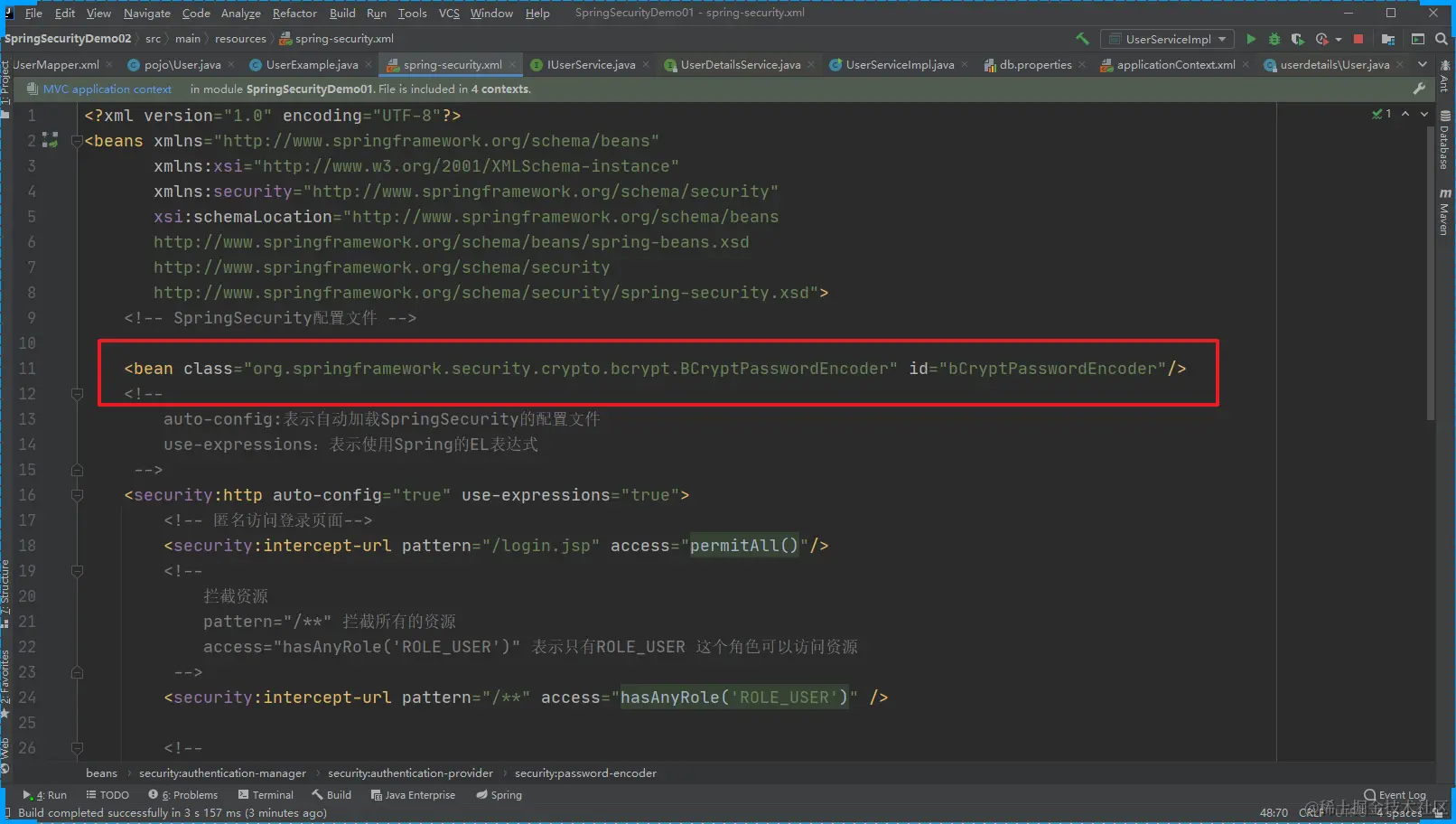Click the green hammer Build Project icon
Screen dimensions: 1456x824
pos(1082,39)
